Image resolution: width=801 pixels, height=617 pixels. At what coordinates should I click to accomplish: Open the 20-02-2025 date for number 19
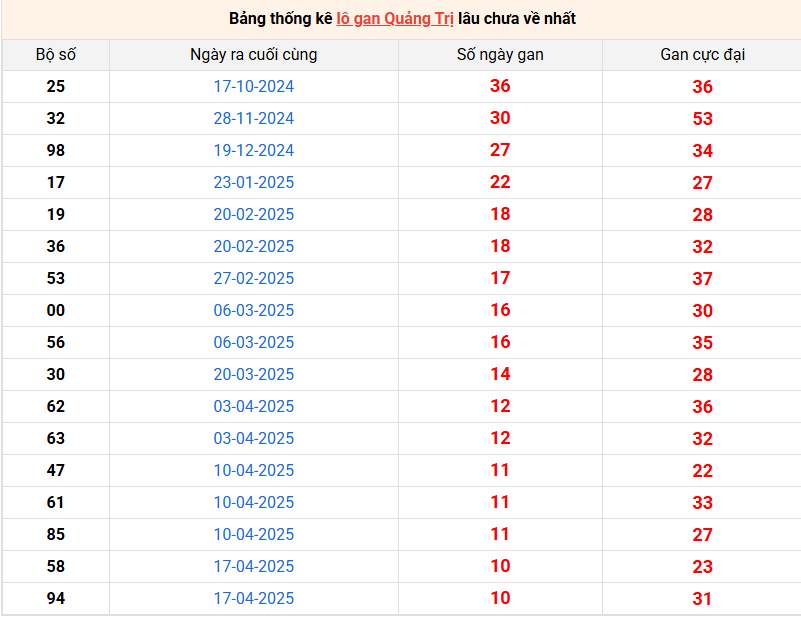(x=254, y=215)
